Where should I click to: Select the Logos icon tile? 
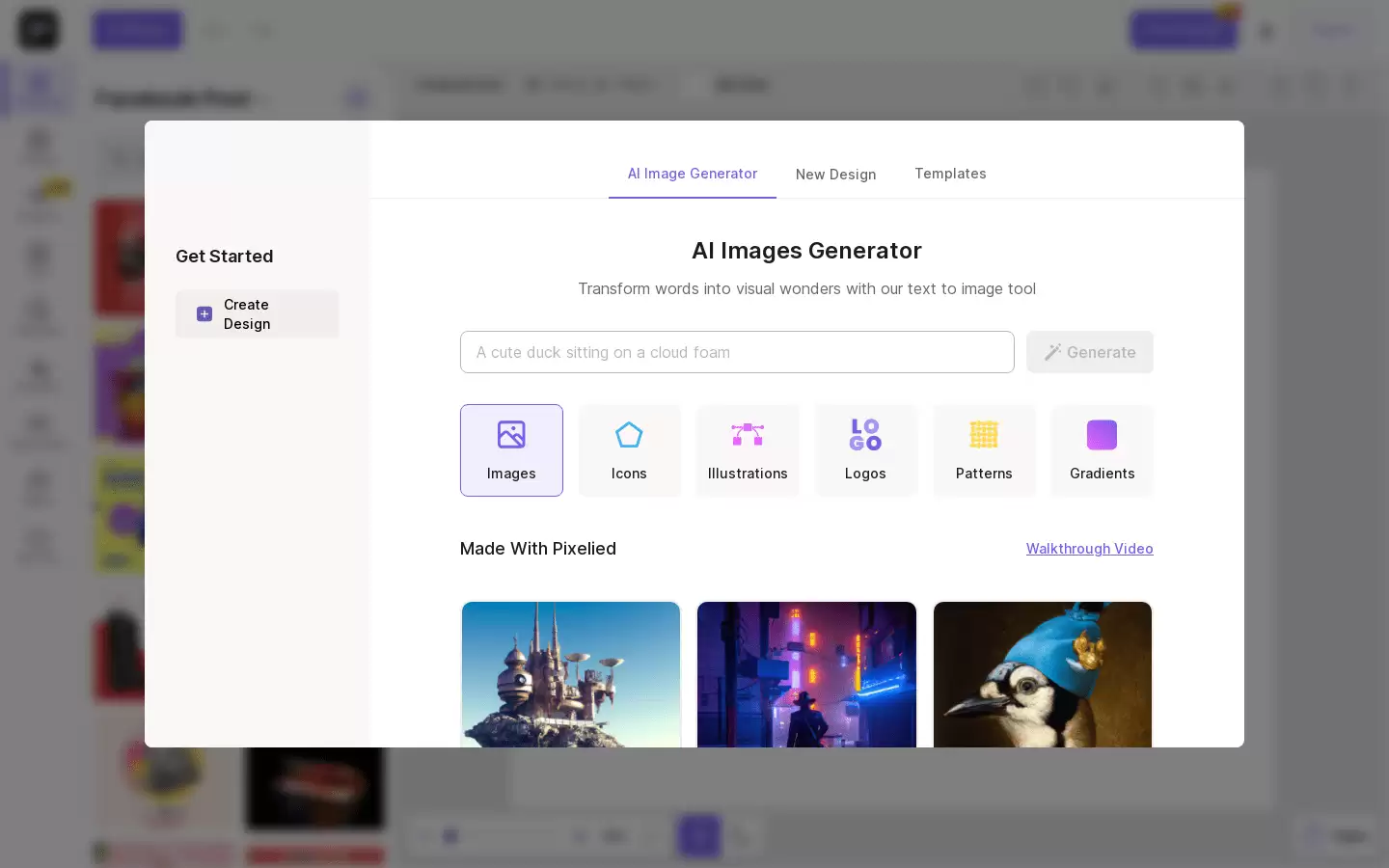pyautogui.click(x=865, y=450)
